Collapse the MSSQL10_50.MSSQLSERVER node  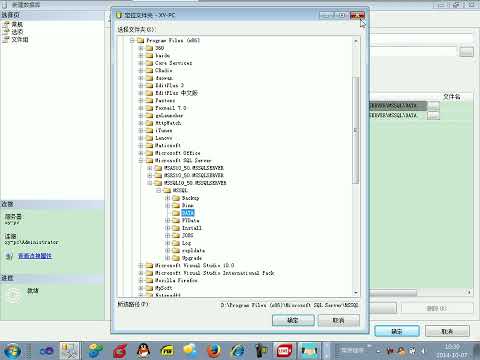150,183
